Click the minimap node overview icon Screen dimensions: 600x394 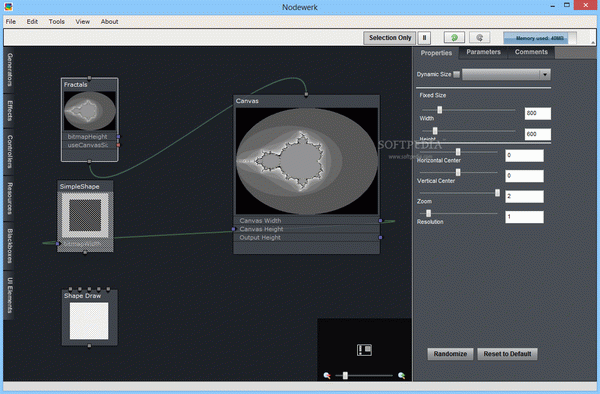pos(364,350)
